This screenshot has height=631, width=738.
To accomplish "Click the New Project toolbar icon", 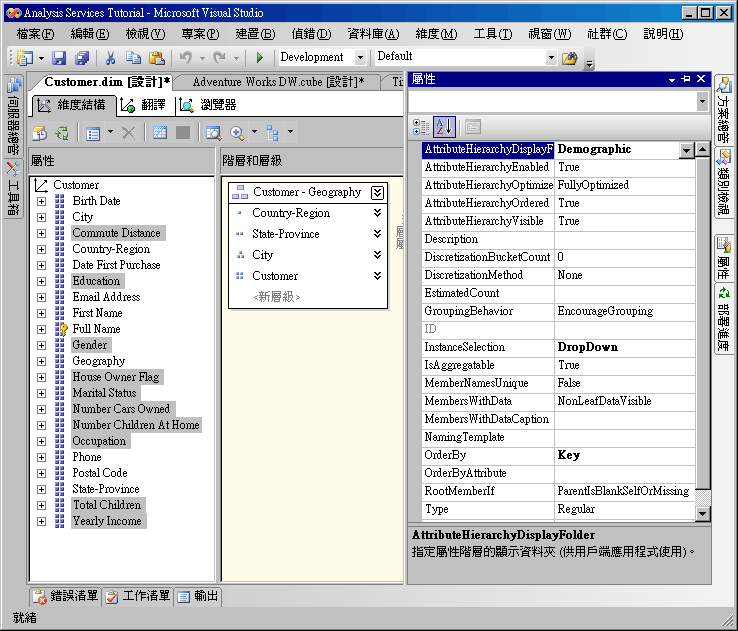I will (24, 58).
